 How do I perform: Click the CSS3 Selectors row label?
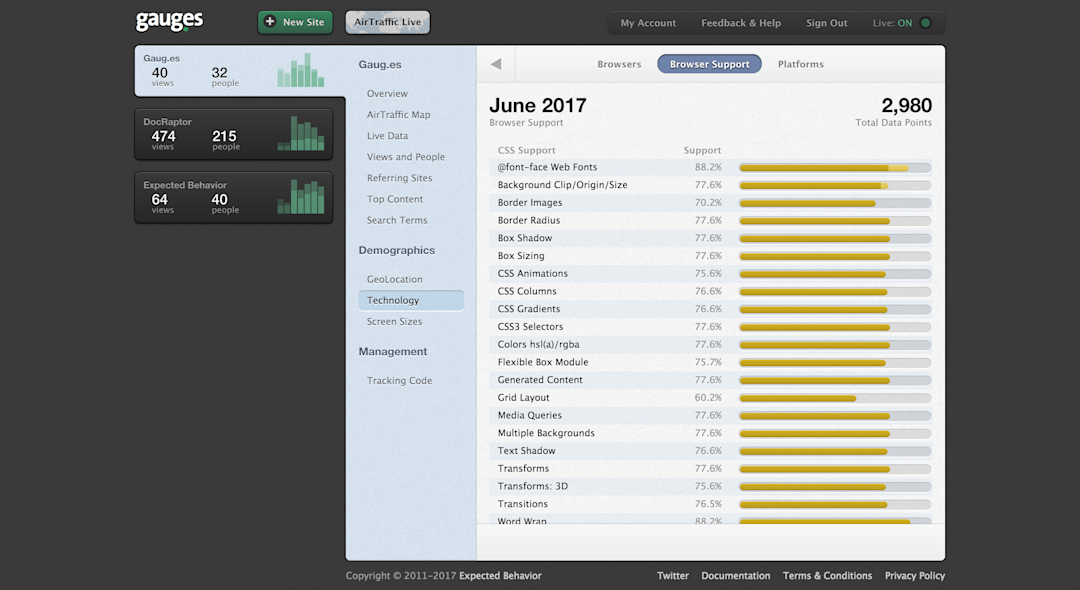tap(530, 327)
